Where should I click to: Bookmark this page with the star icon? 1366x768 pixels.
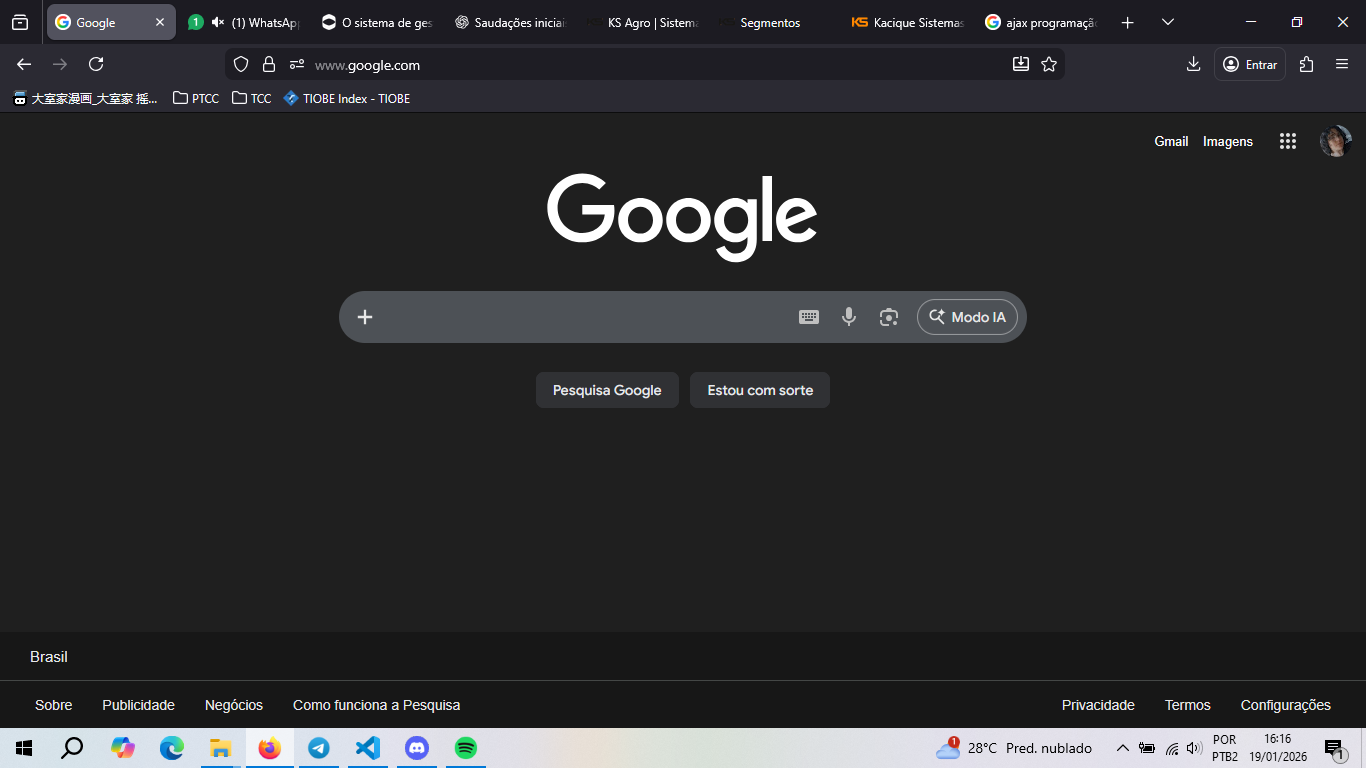tap(1048, 64)
